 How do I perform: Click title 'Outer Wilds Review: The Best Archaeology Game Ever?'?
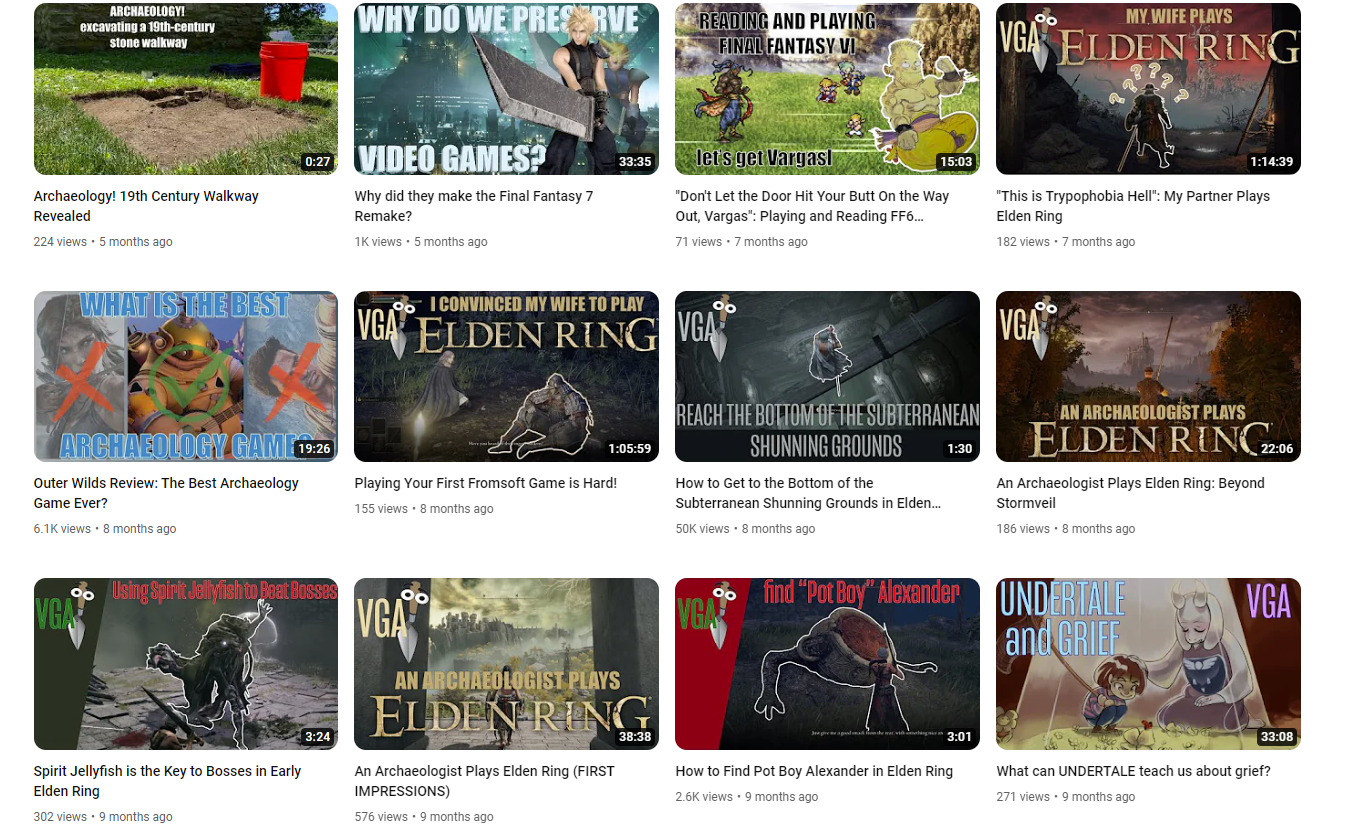166,493
